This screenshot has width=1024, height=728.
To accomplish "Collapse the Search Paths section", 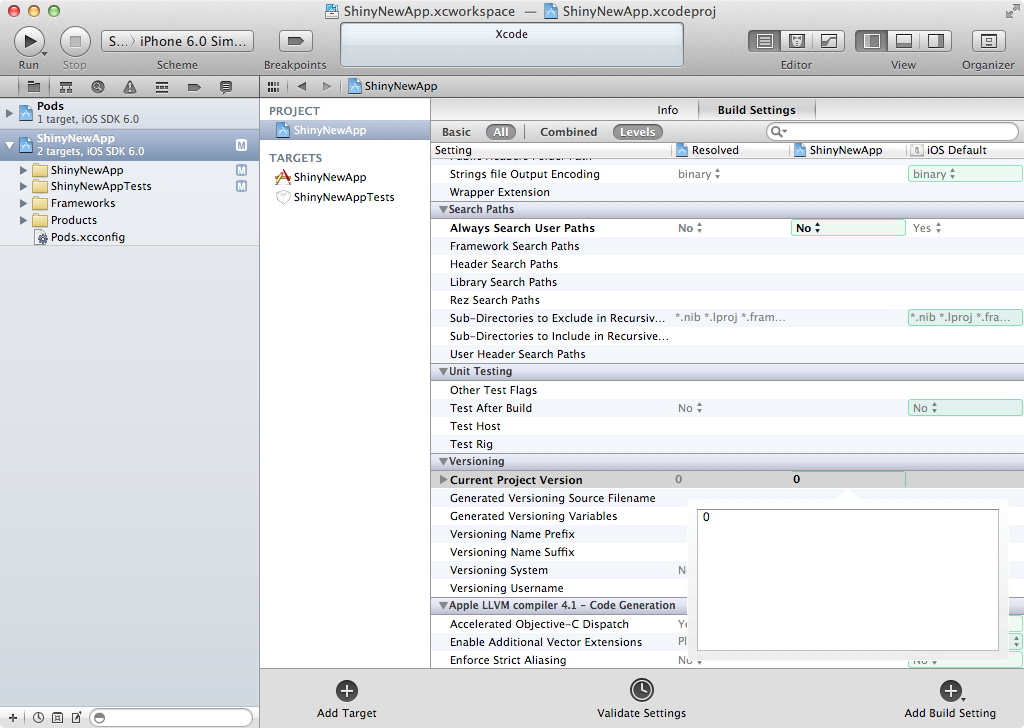I will [443, 210].
